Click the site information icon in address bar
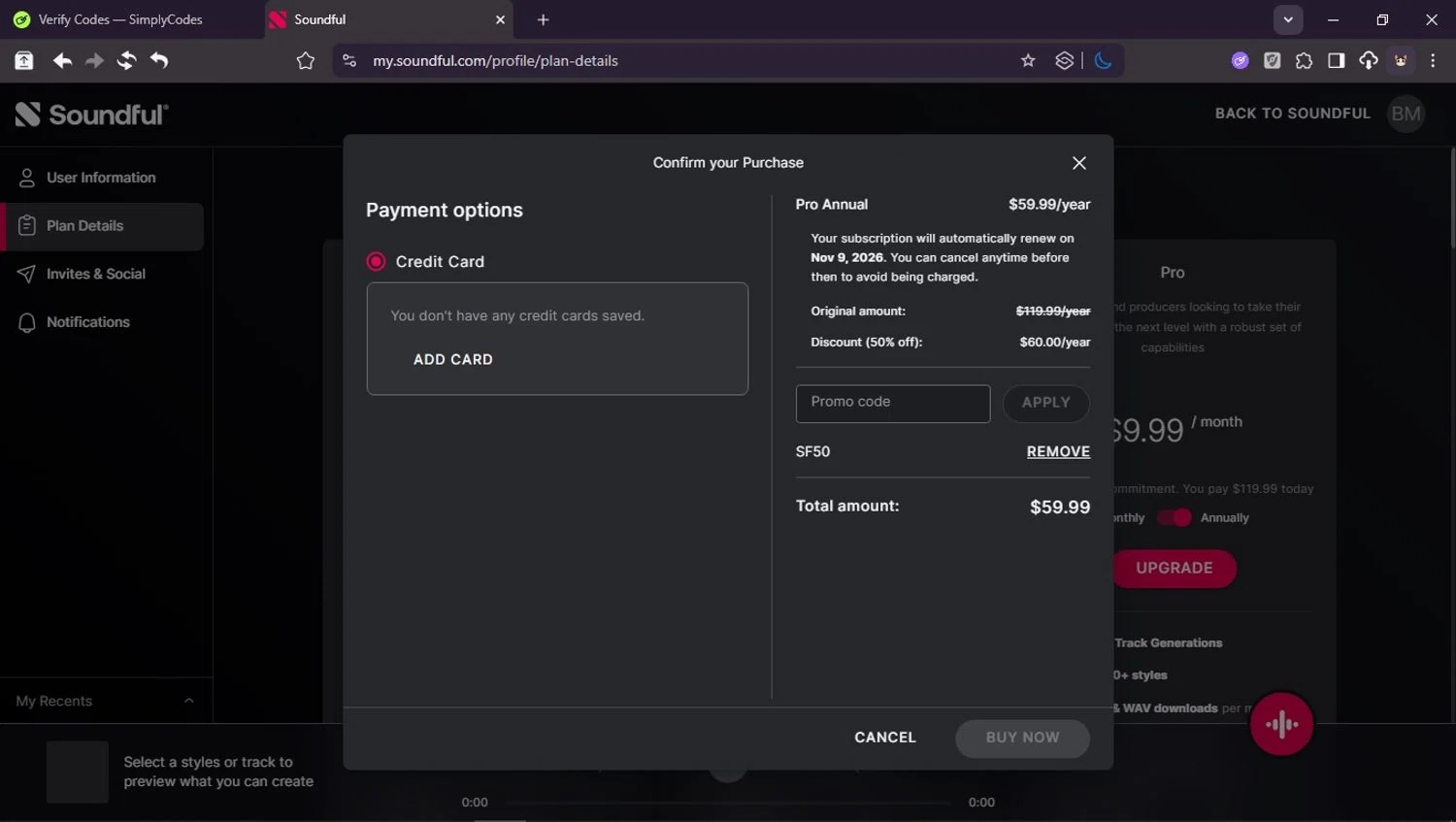Image resolution: width=1456 pixels, height=822 pixels. tap(349, 61)
